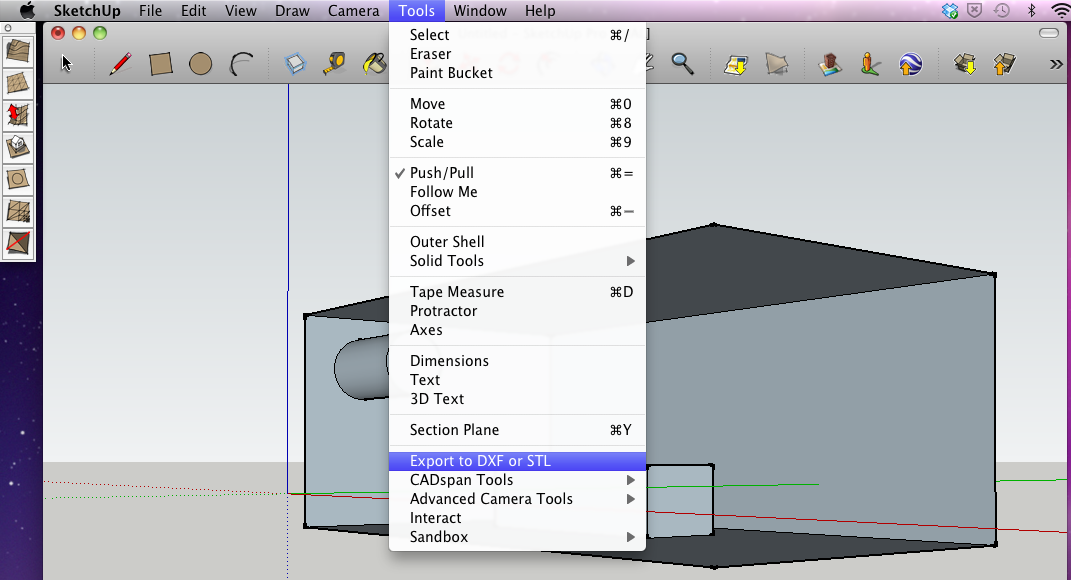
Task: Expand the Sandbox submenu
Action: (x=517, y=537)
